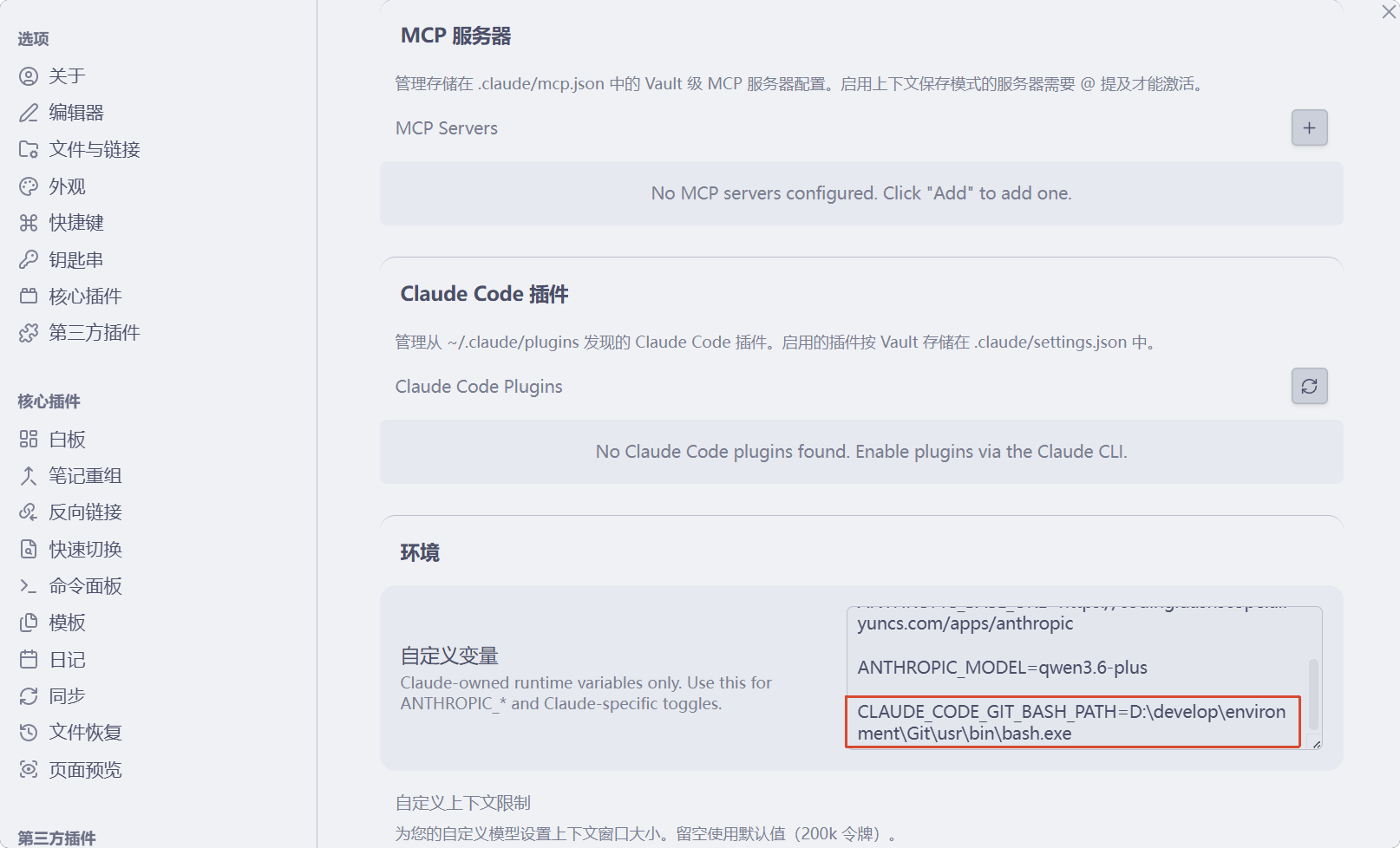The image size is (1400, 848).
Task: Select the 文件与链接 folder icon
Action: [x=29, y=149]
